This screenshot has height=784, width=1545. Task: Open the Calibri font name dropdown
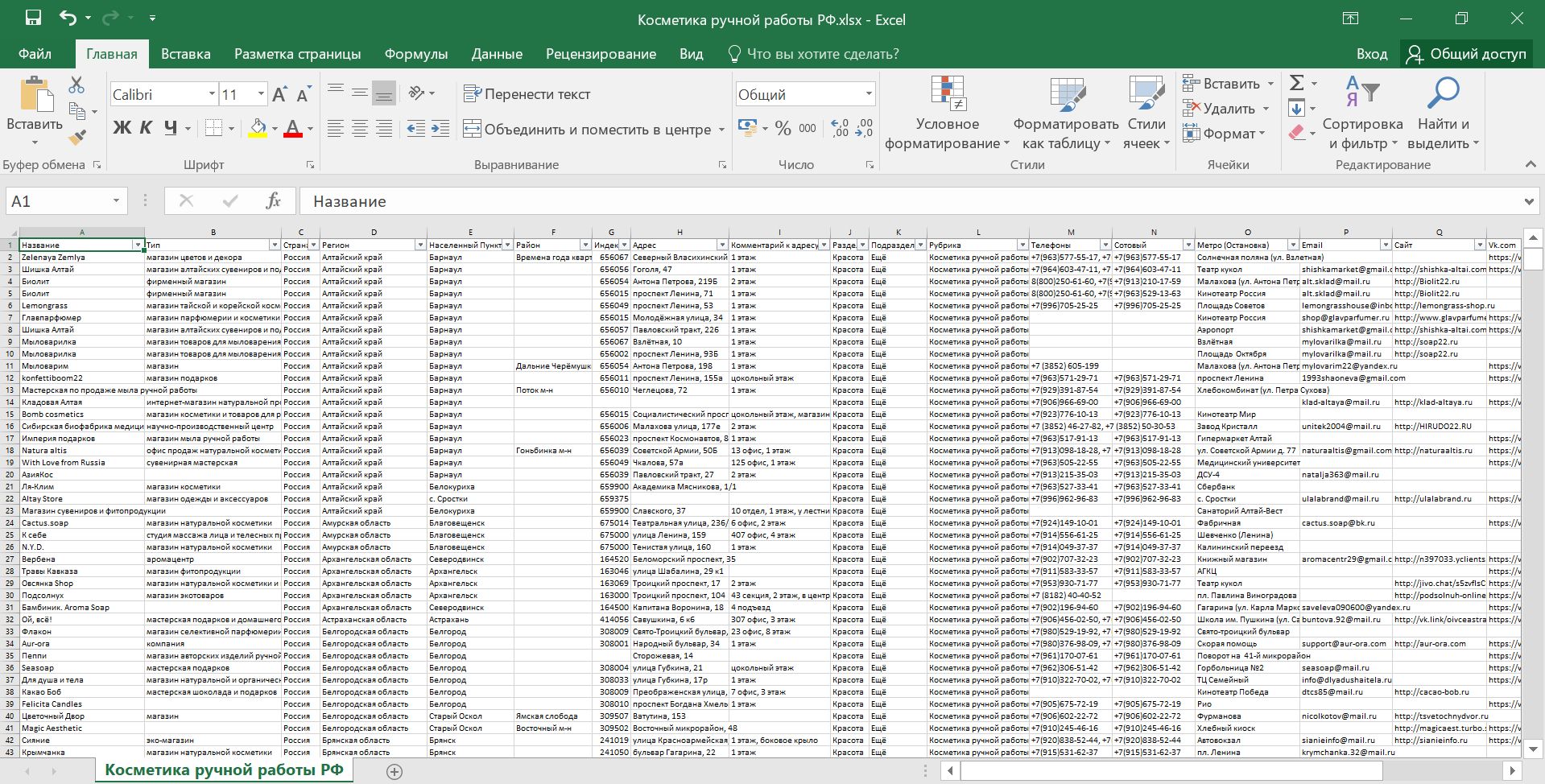coord(212,94)
